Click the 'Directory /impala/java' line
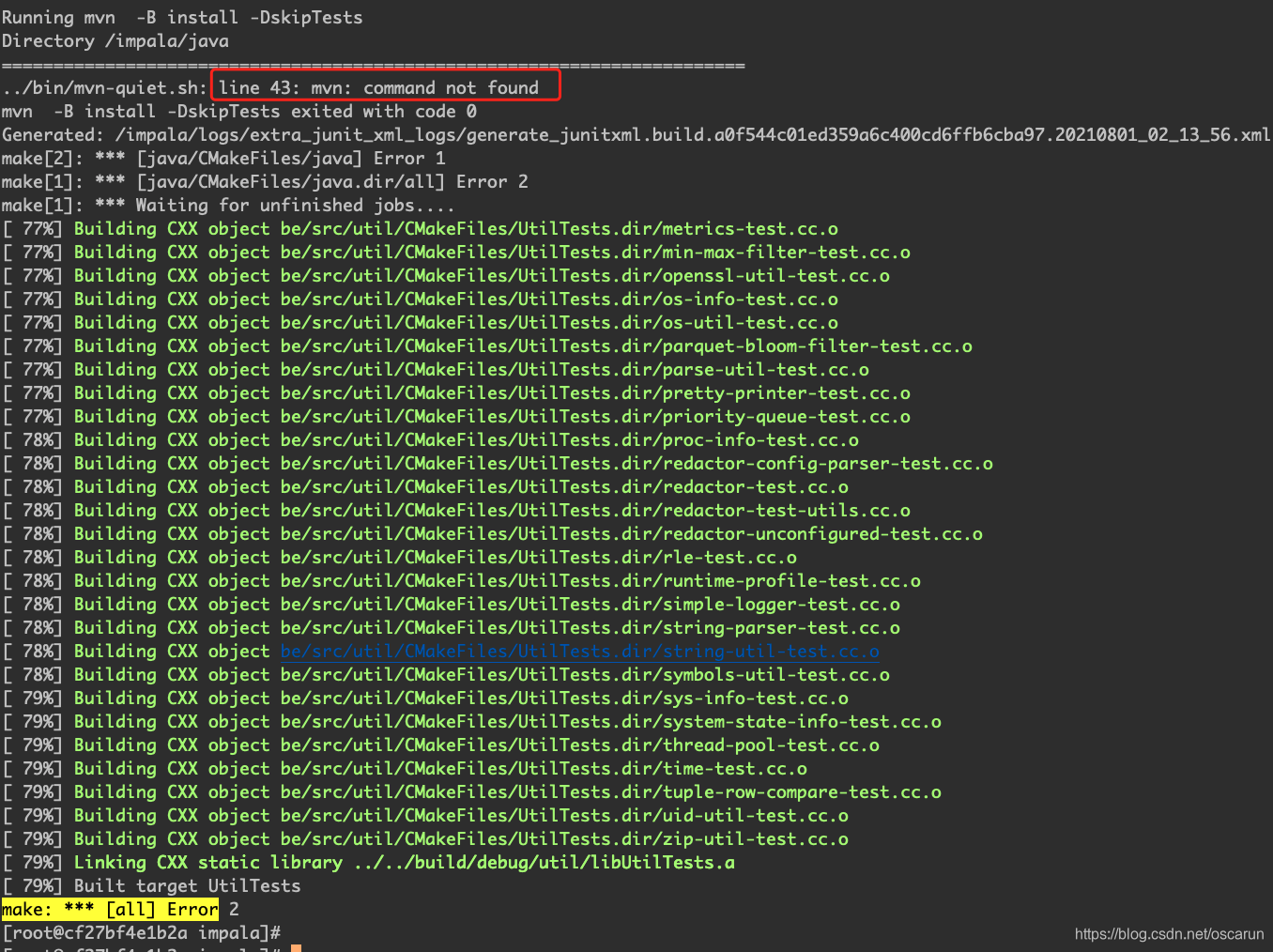This screenshot has width=1273, height=952. [115, 41]
